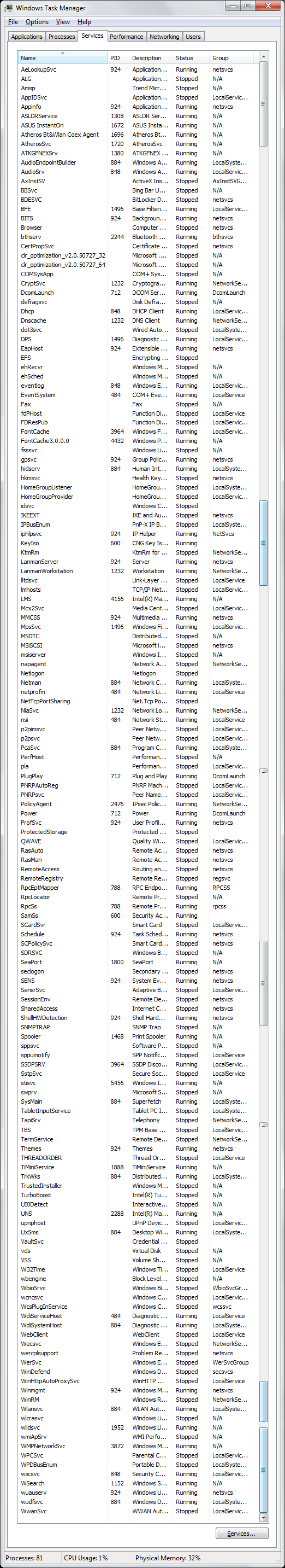285x1568 pixels.
Task: Switch to the Processes tab
Action: (x=61, y=37)
